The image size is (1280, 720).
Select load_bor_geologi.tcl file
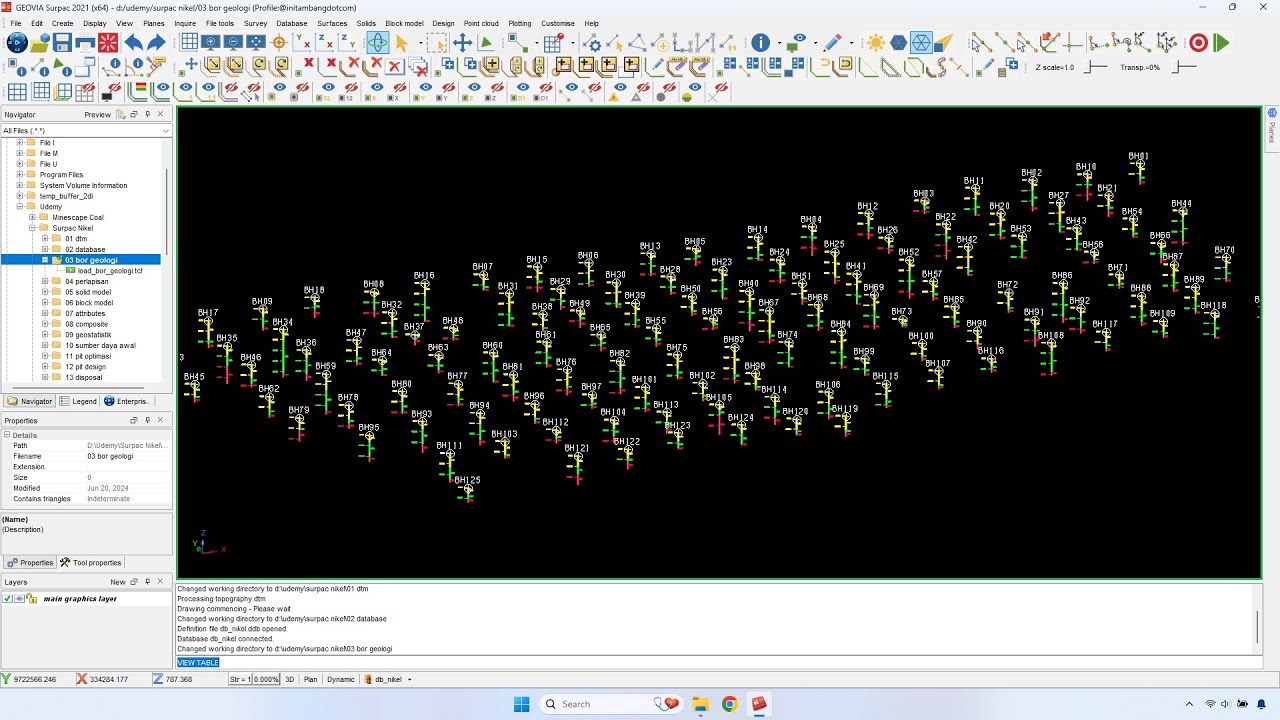pyautogui.click(x=110, y=271)
